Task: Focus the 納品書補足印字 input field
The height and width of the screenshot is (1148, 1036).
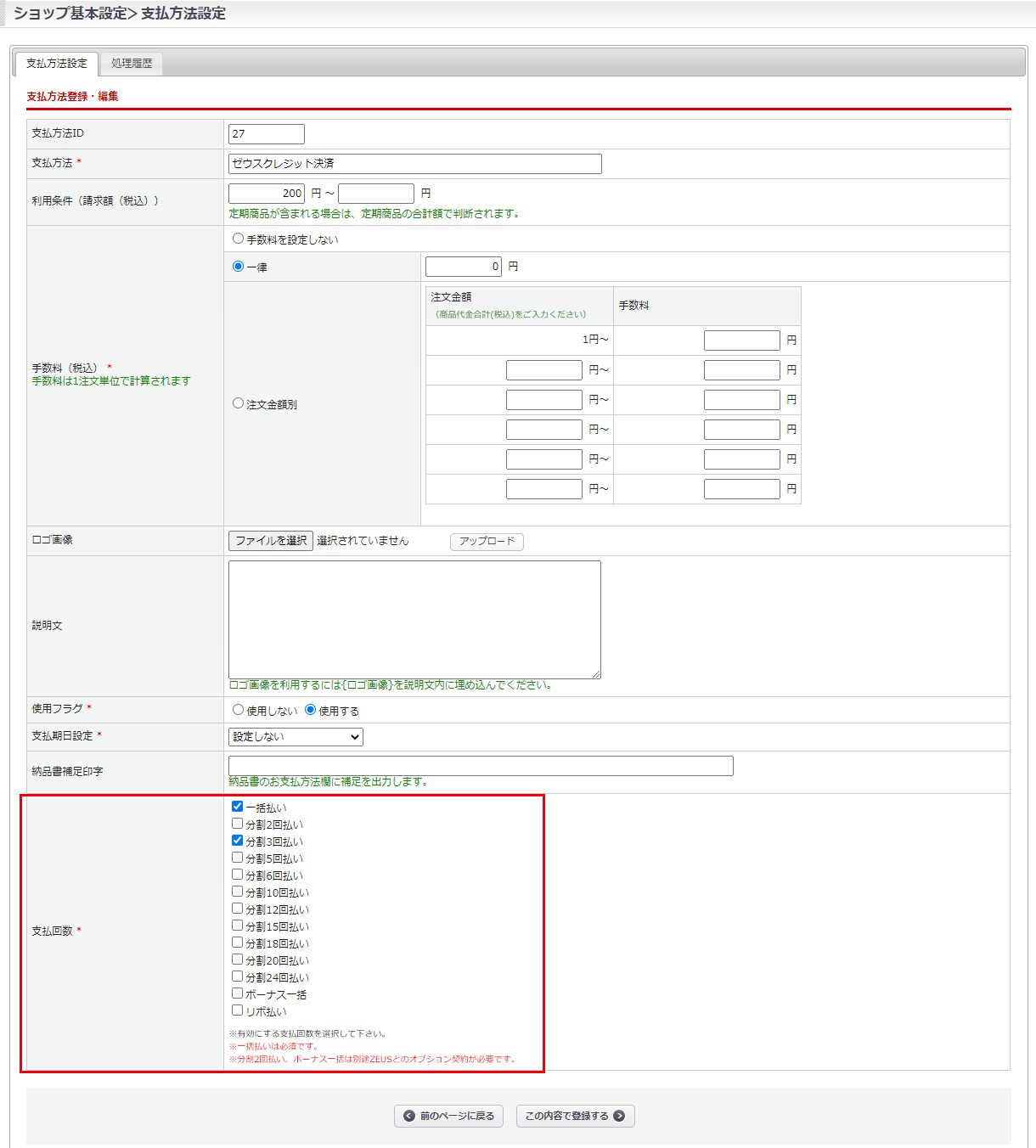Action: 481,766
